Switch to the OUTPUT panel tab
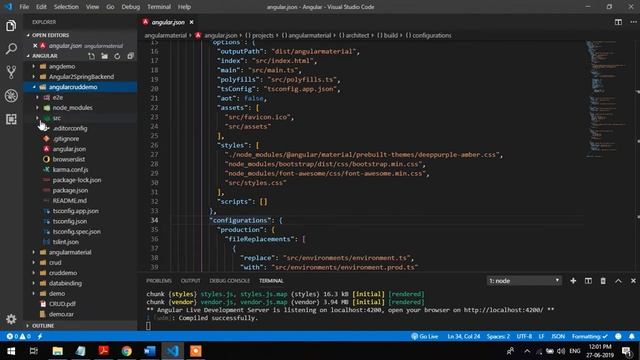The width and height of the screenshot is (640, 360). 191,281
